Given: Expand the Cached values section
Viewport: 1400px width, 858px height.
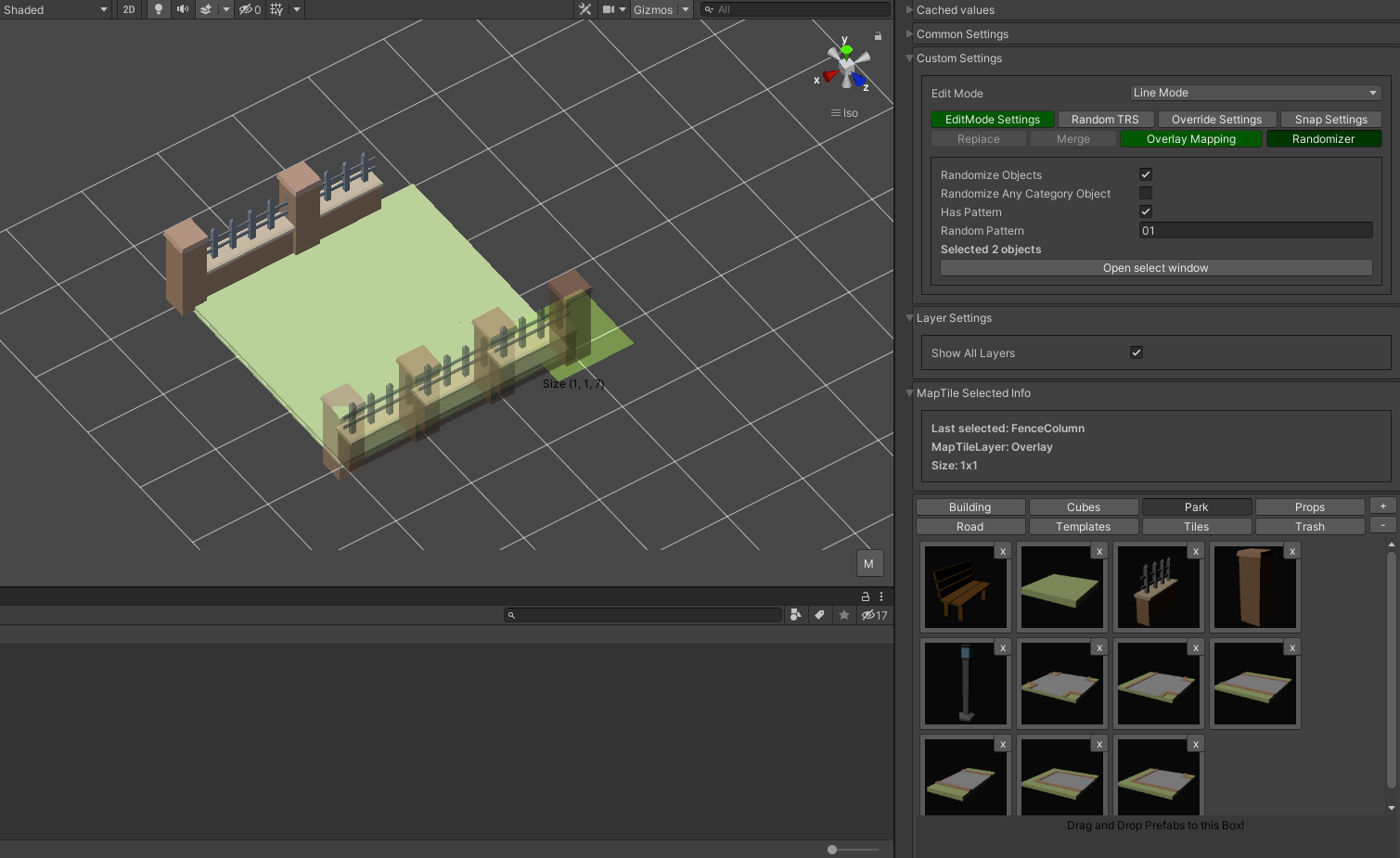Looking at the screenshot, I should click(x=955, y=10).
